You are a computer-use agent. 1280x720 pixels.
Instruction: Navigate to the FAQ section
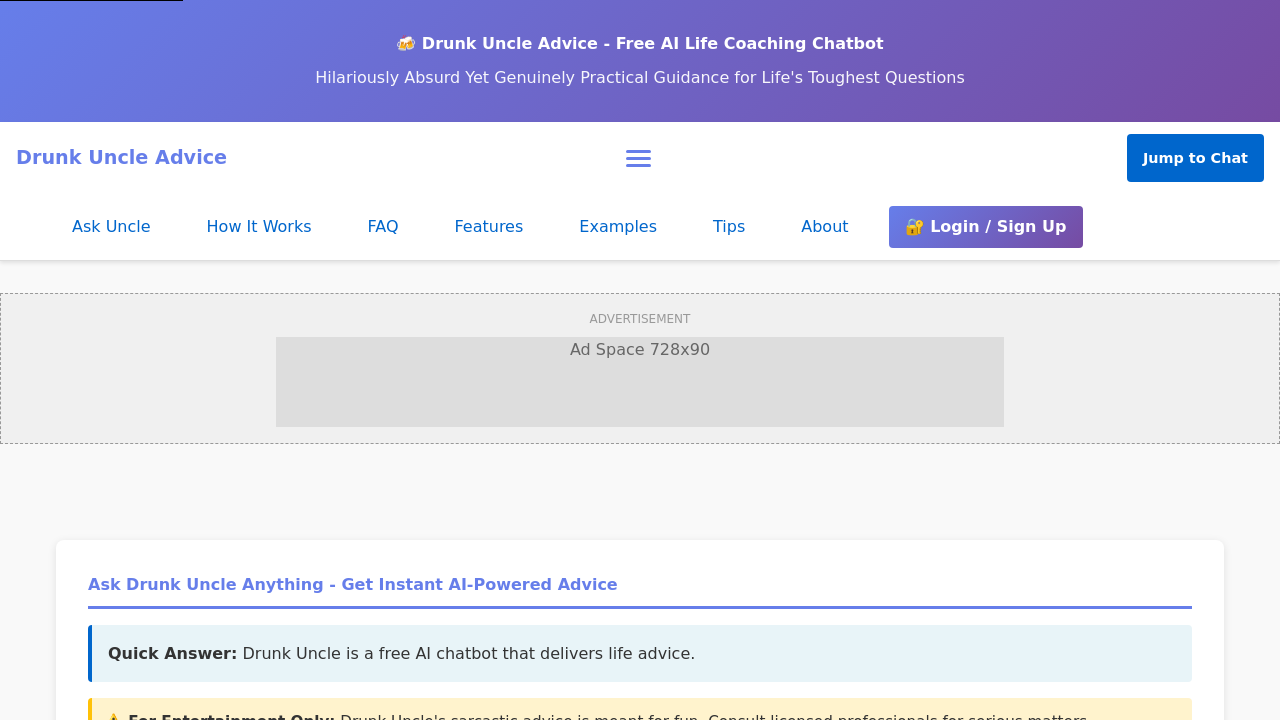pyautogui.click(x=383, y=227)
